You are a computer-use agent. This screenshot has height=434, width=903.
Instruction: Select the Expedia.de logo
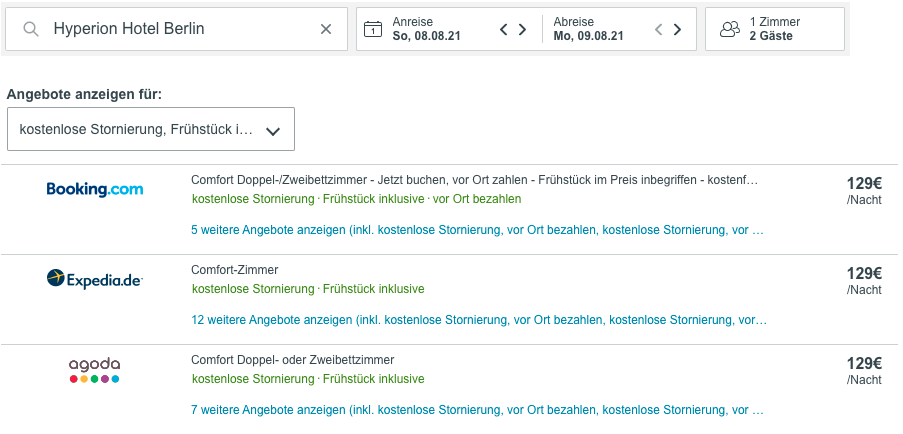point(95,279)
